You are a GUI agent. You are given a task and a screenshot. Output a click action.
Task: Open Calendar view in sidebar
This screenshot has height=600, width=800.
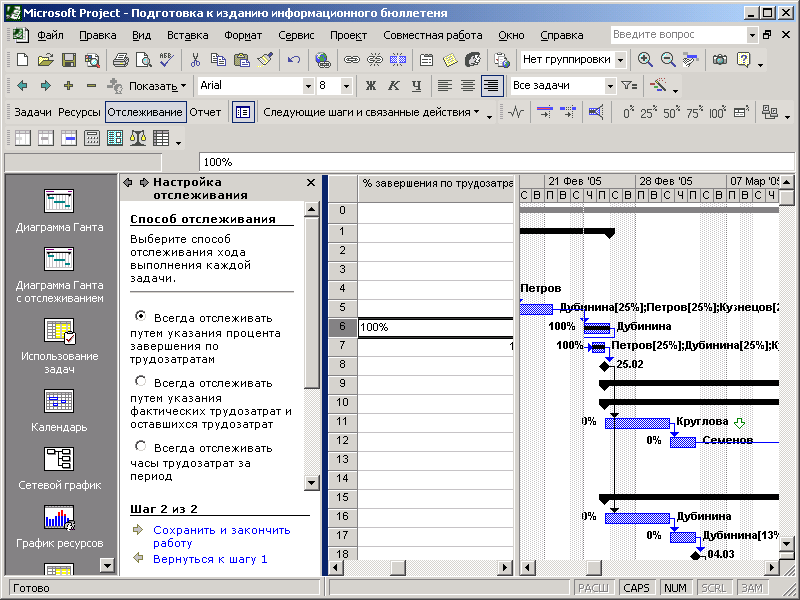point(59,411)
